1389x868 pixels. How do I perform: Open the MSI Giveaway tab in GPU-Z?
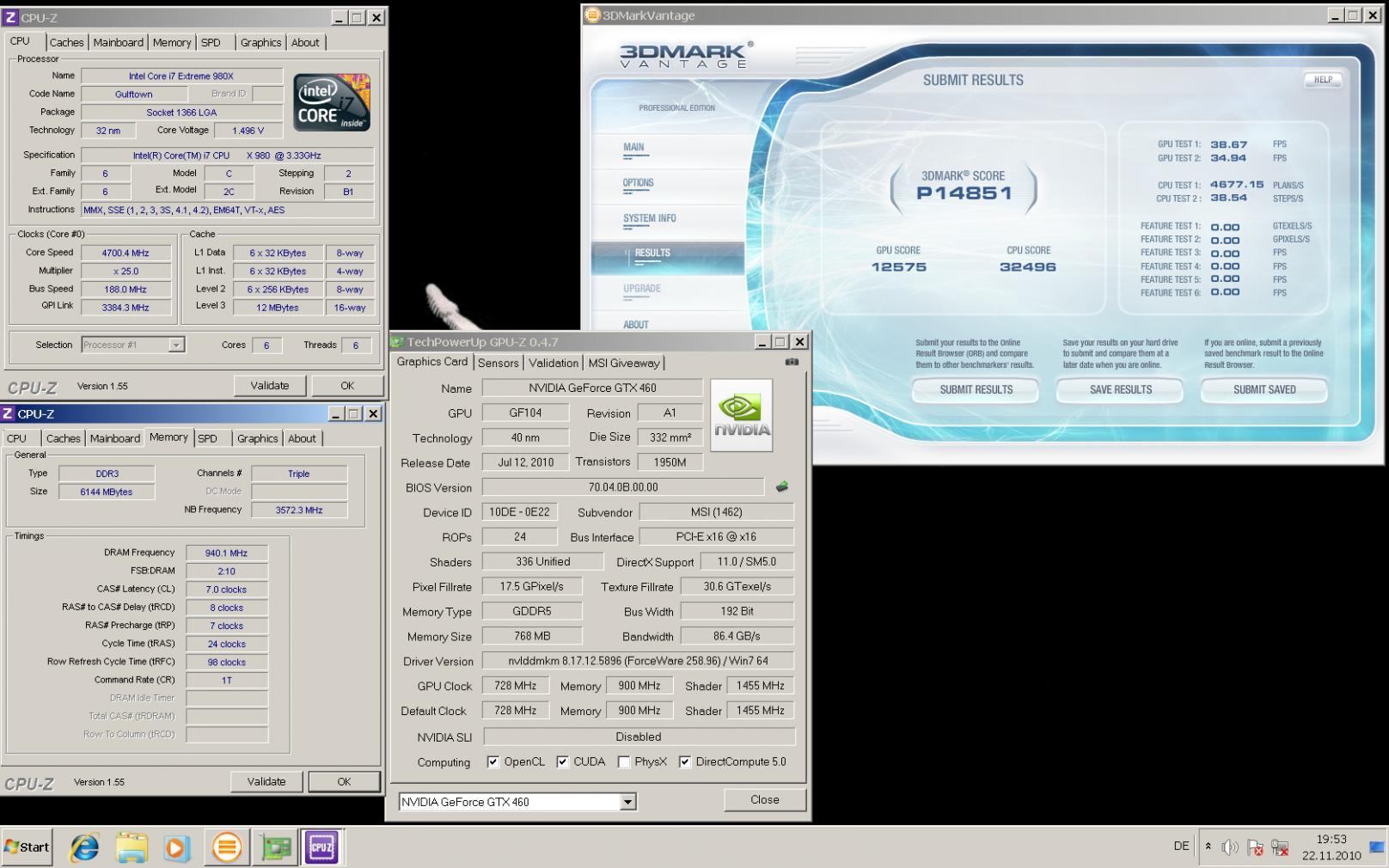(624, 363)
